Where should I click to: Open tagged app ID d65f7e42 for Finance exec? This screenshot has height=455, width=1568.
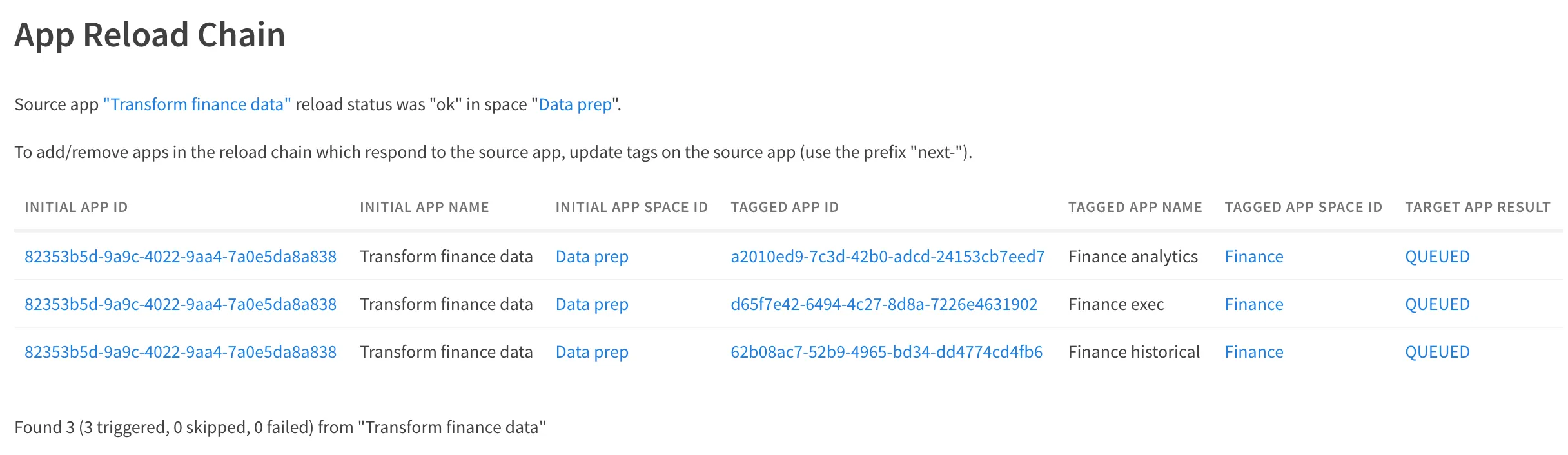click(883, 304)
